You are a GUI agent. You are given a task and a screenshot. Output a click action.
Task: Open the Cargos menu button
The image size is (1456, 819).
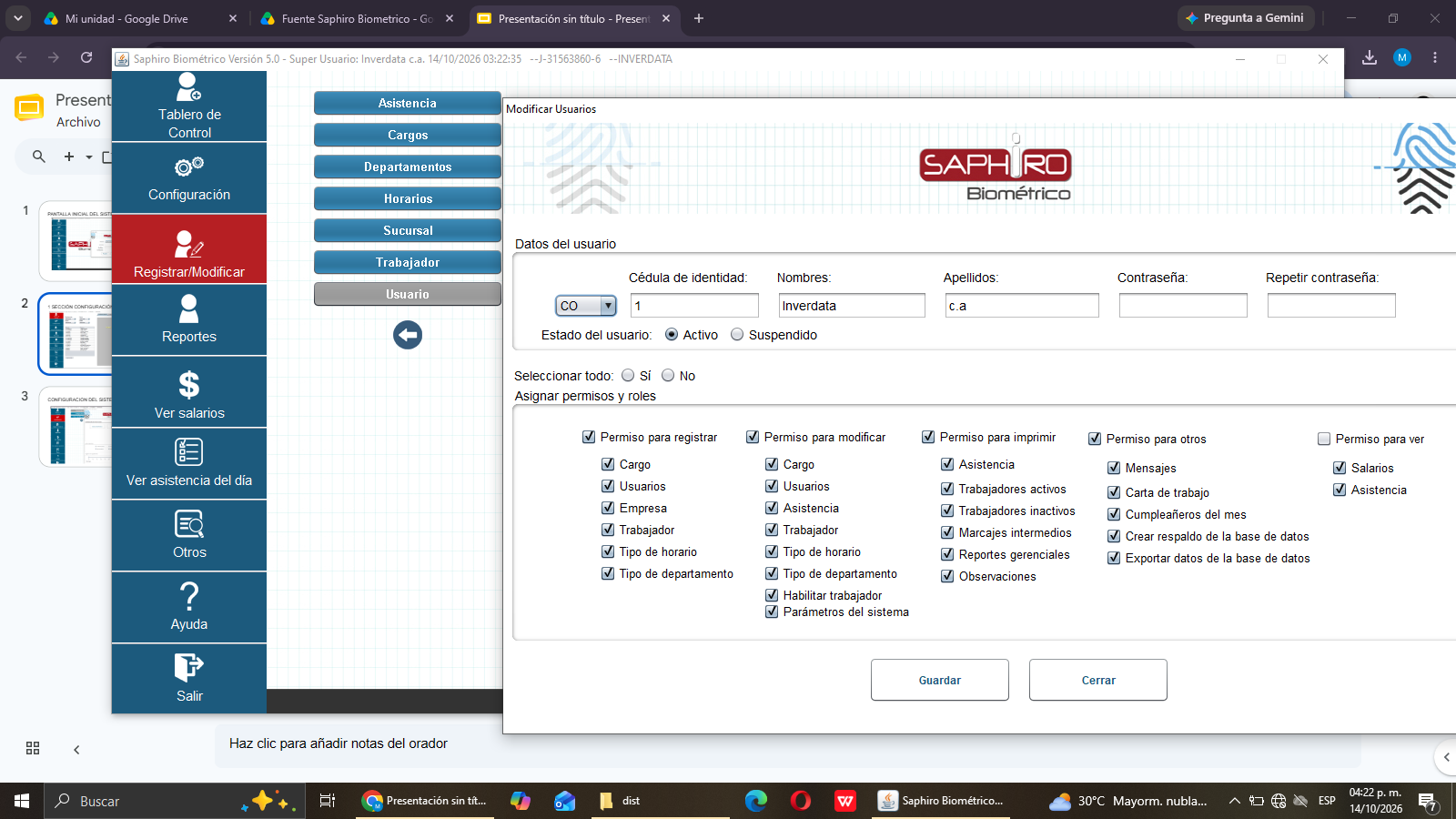[408, 135]
